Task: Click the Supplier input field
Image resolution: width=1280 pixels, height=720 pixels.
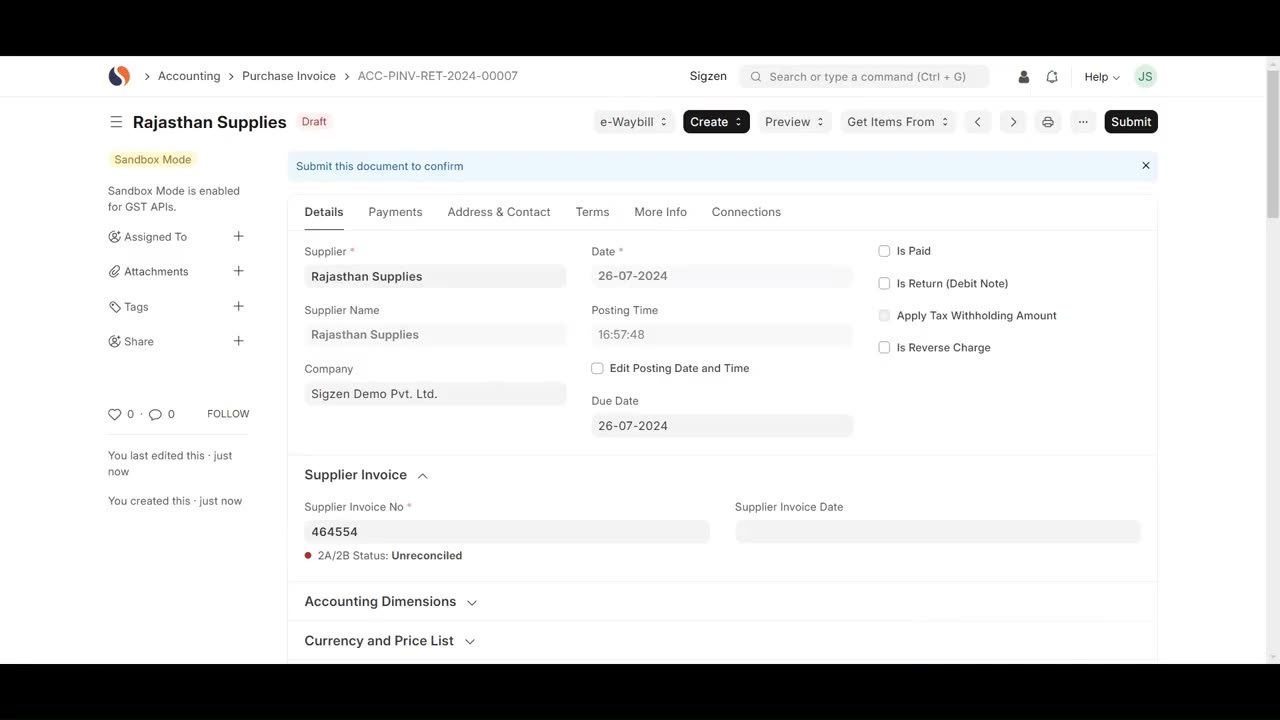Action: [435, 276]
